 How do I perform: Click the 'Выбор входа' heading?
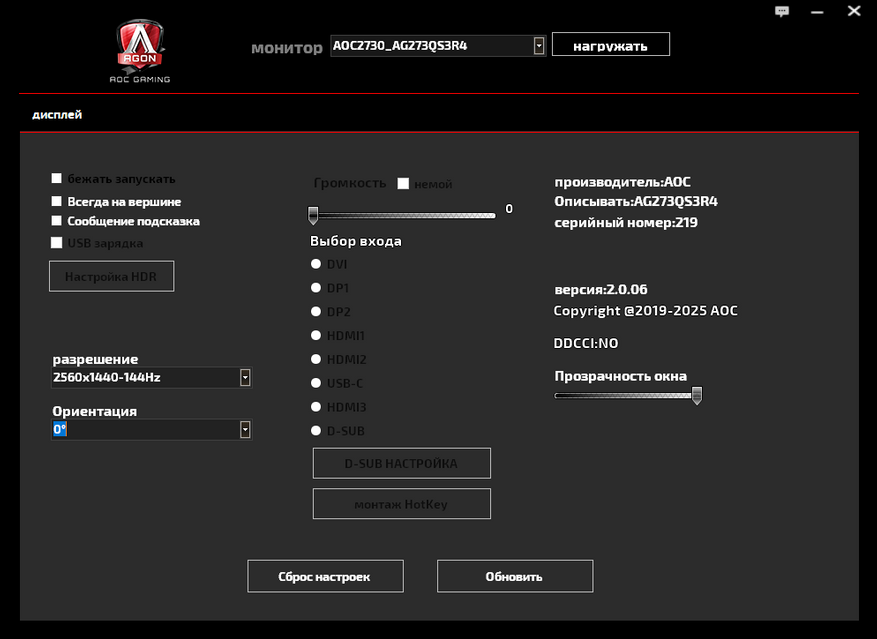356,241
